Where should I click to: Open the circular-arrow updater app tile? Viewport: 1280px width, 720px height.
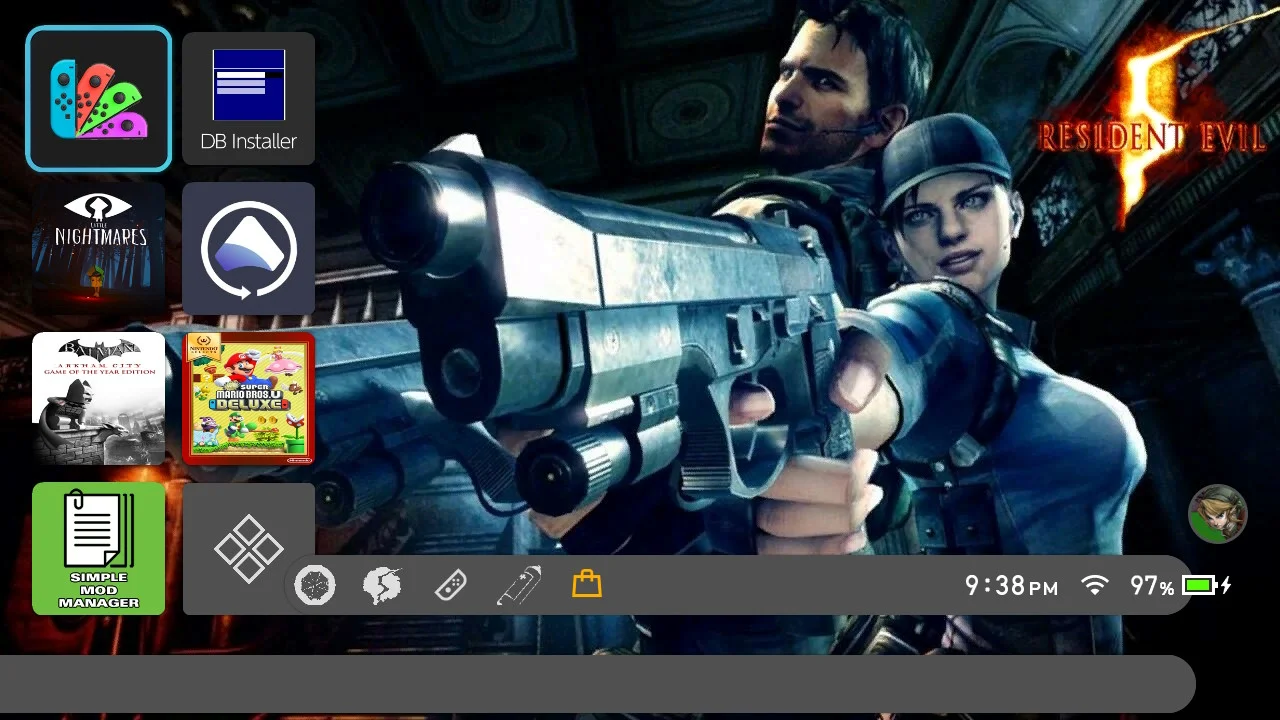[248, 248]
